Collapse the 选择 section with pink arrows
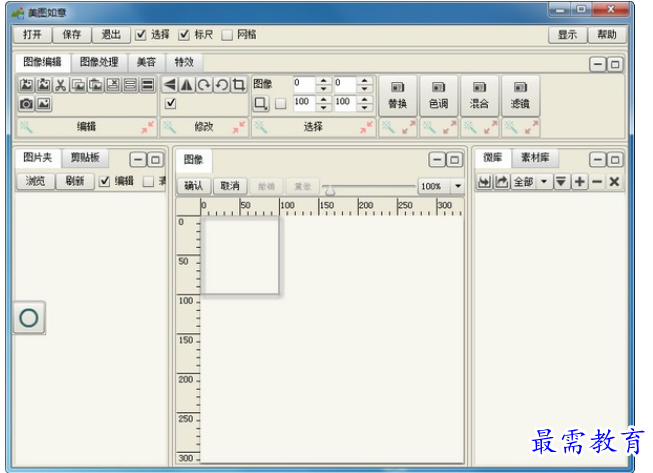The height and width of the screenshot is (473, 653). pyautogui.click(x=366, y=127)
